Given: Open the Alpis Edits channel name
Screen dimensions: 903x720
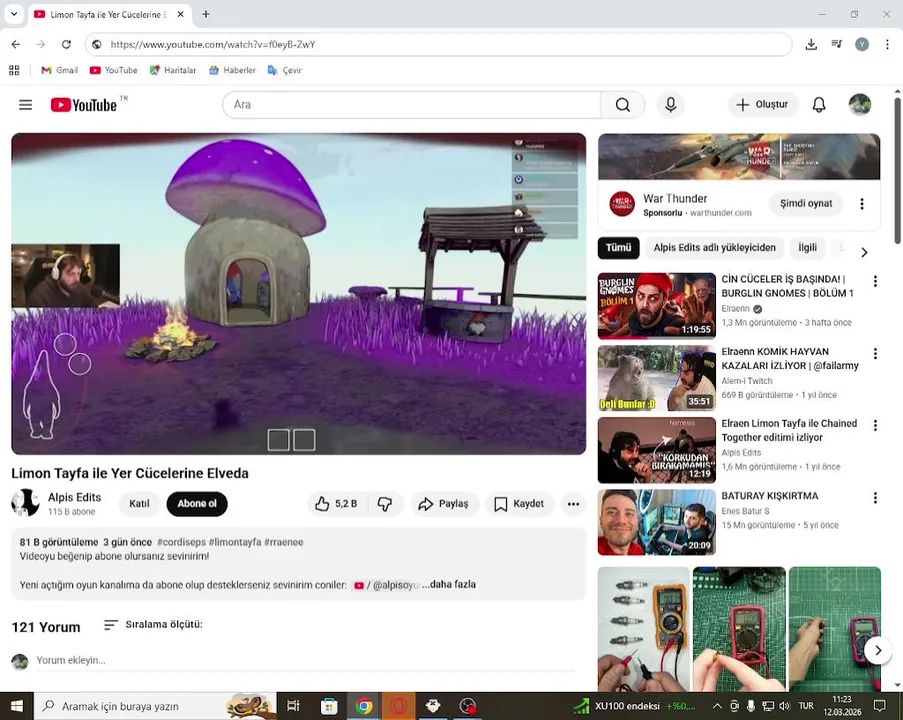Looking at the screenshot, I should (x=74, y=497).
